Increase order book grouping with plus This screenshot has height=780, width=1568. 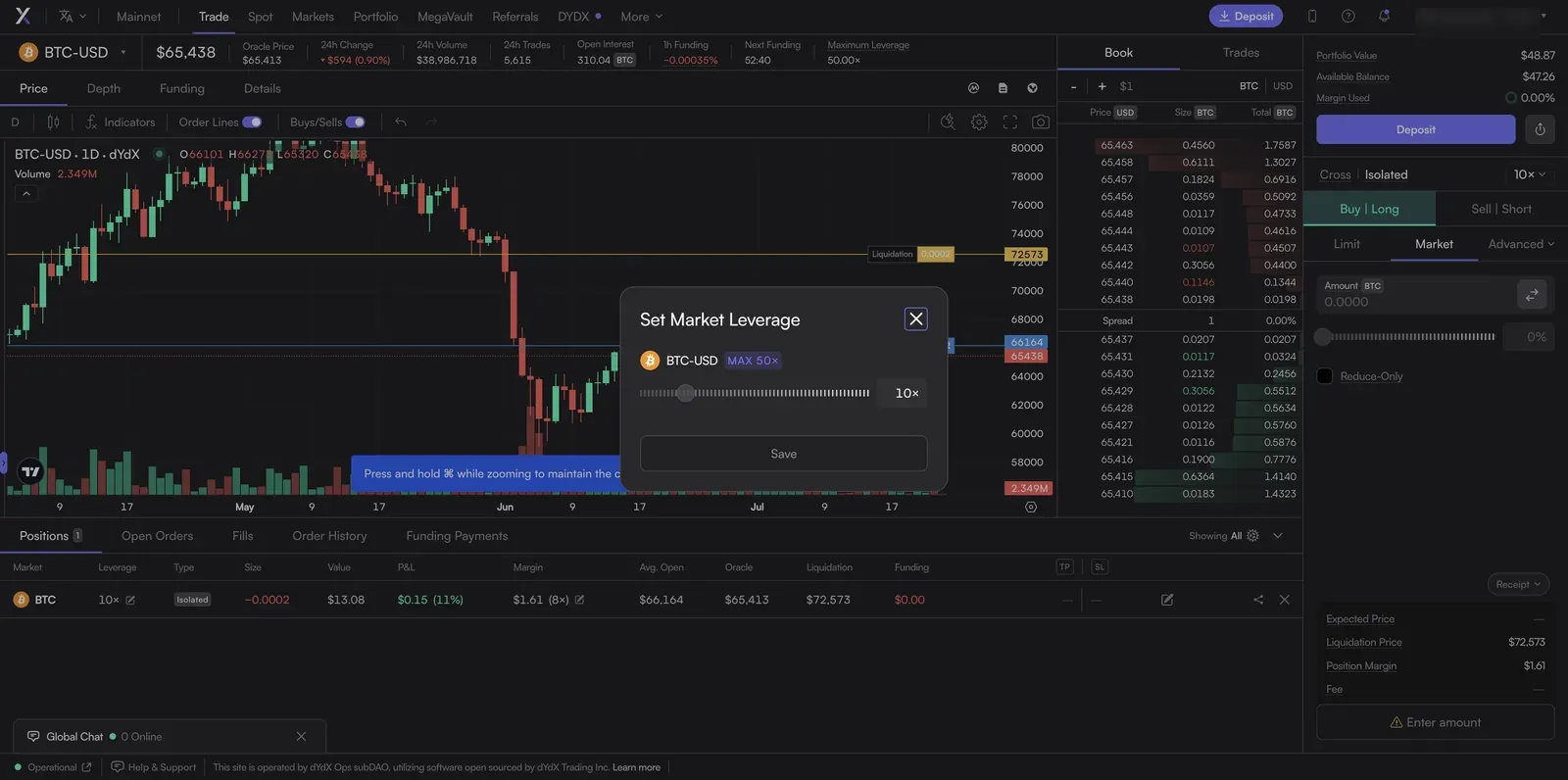click(1102, 86)
